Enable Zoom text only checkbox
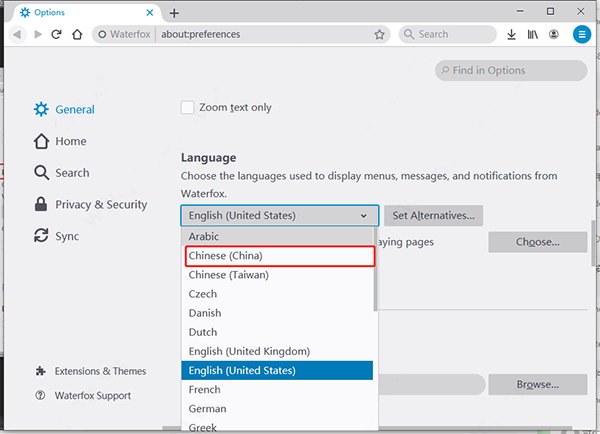600x434 pixels. pyautogui.click(x=187, y=108)
